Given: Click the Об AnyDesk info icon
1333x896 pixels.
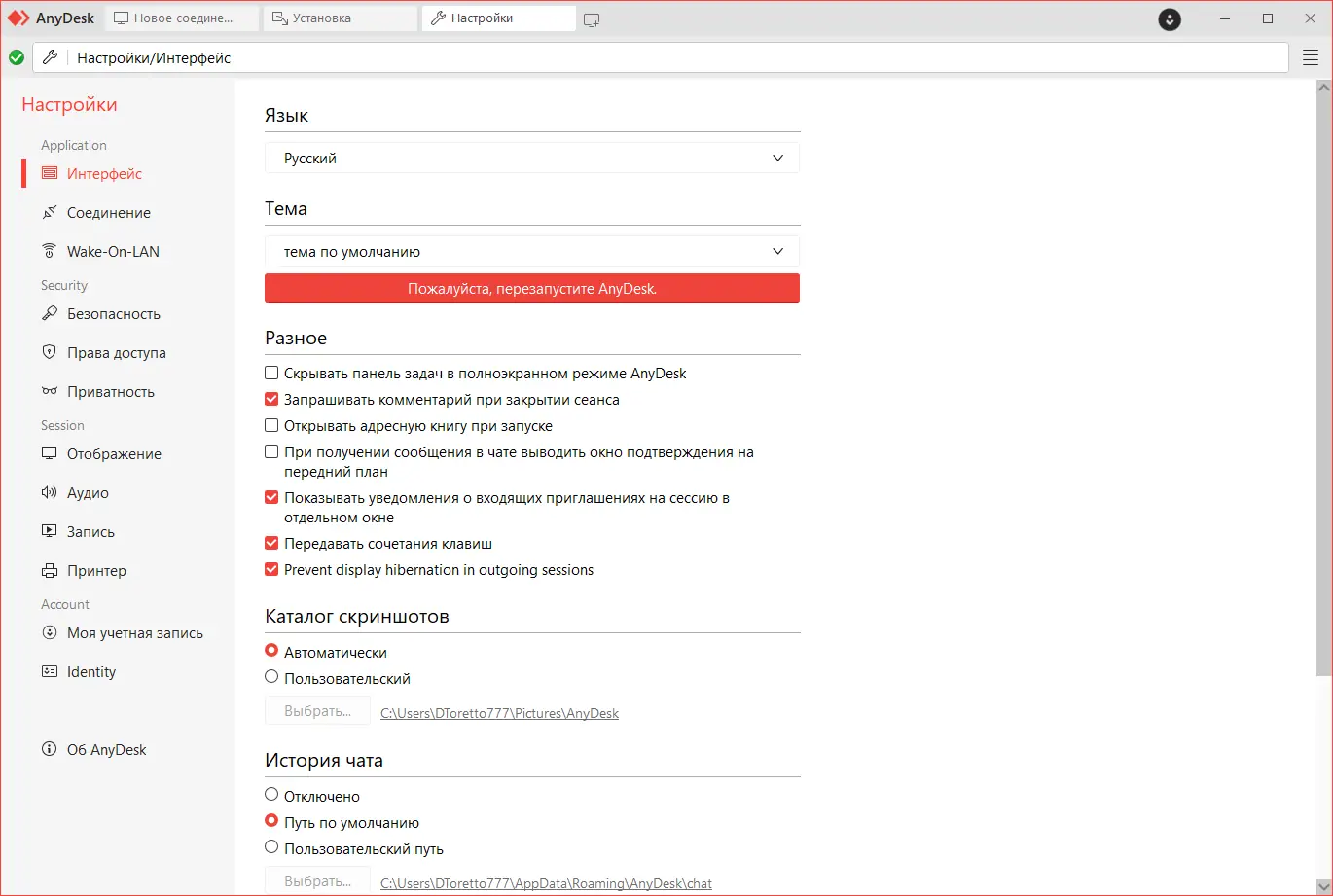Looking at the screenshot, I should [50, 750].
